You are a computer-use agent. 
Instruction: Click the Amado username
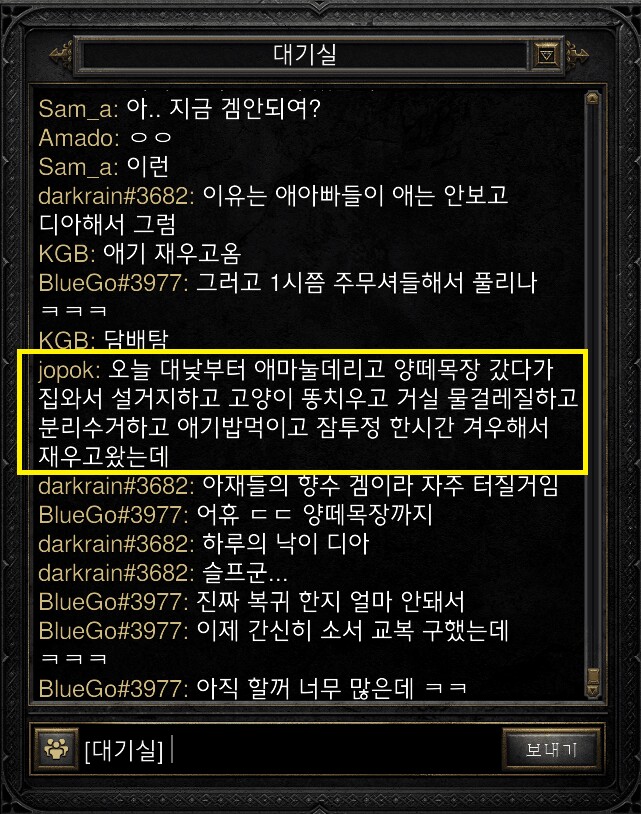(79, 138)
